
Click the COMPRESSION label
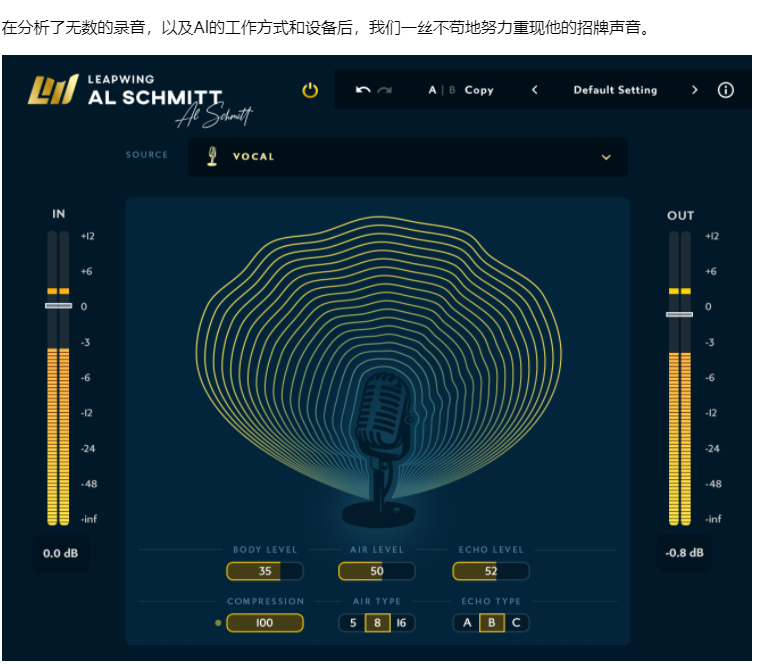click(266, 601)
